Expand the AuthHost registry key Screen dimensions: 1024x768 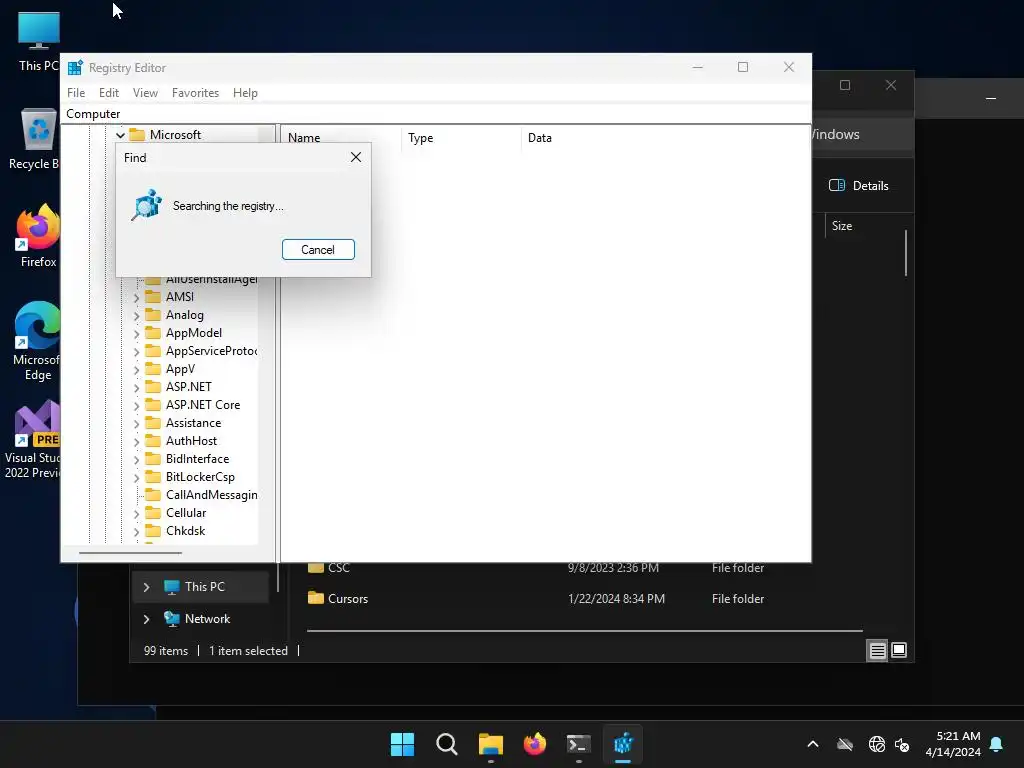point(136,441)
